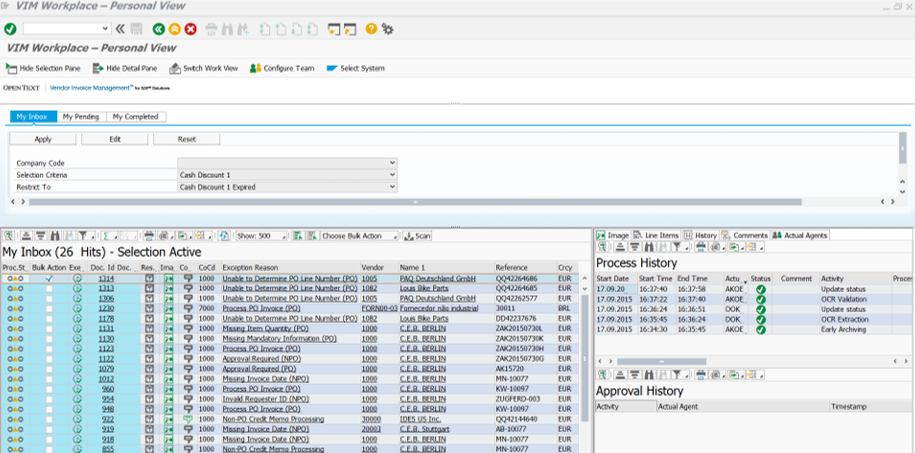The image size is (915, 453).
Task: Select the My Inbox tab
Action: pyautogui.click(x=33, y=117)
